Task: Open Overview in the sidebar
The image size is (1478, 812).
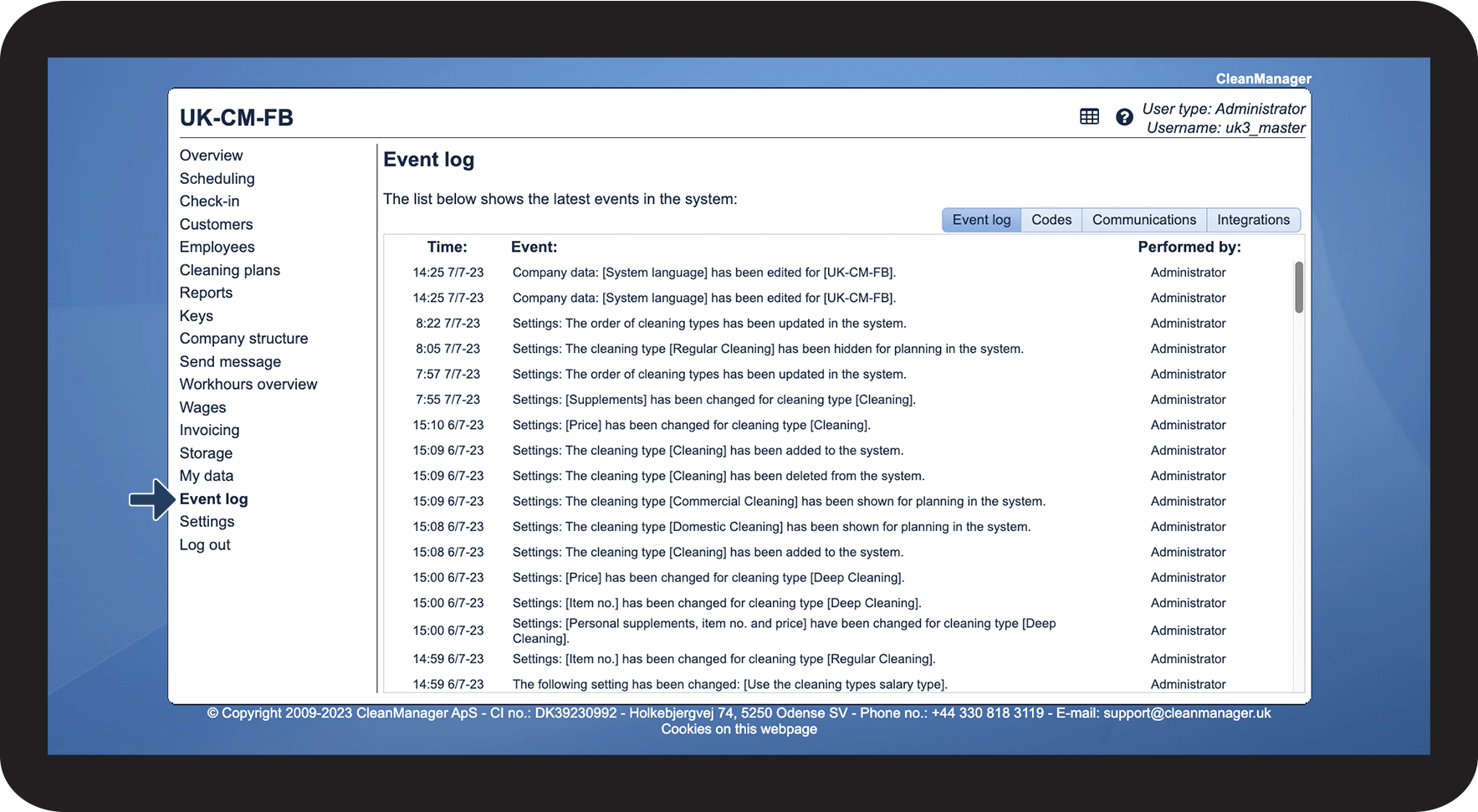Action: pyautogui.click(x=211, y=156)
